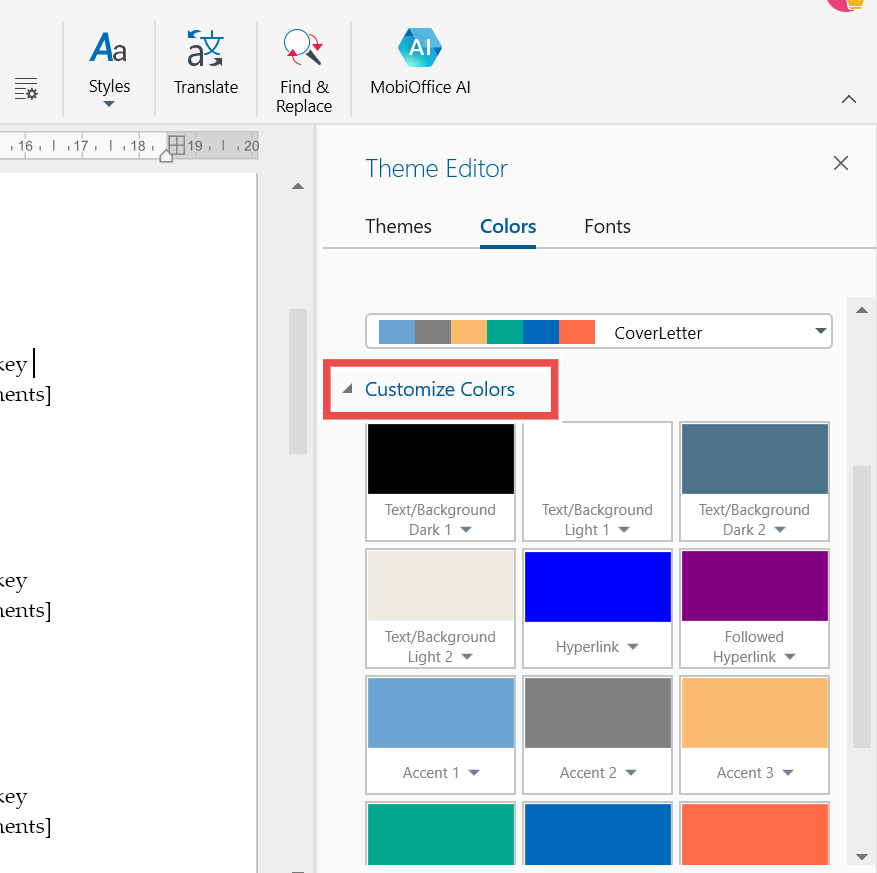Collapse the Customize Colors section
Image resolution: width=877 pixels, height=873 pixels.
(440, 389)
